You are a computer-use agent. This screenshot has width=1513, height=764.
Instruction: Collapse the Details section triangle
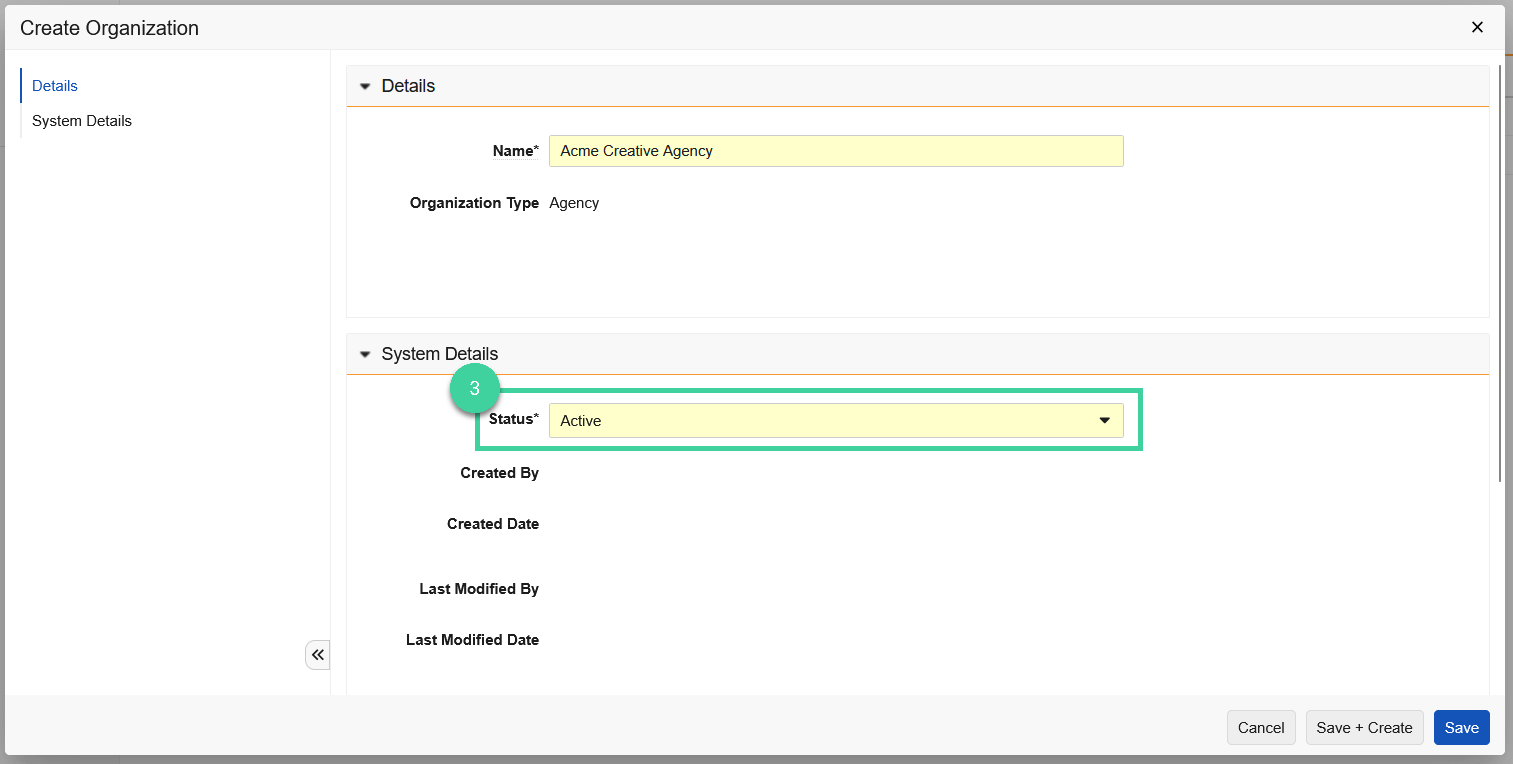click(x=365, y=86)
